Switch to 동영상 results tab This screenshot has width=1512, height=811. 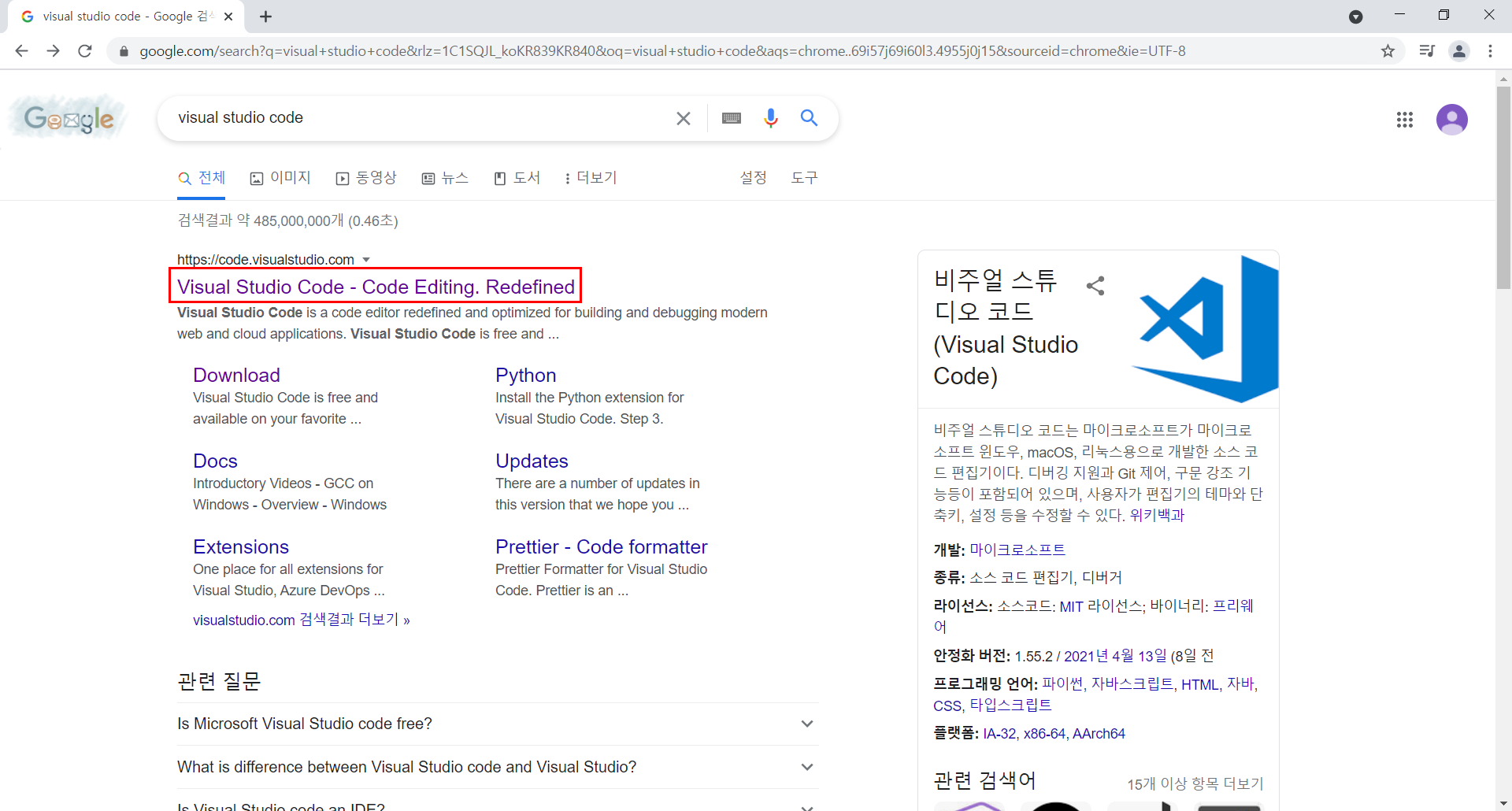(366, 178)
